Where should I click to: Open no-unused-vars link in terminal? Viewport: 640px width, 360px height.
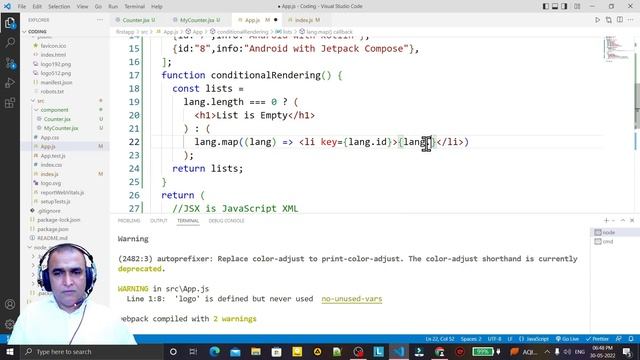pos(351,299)
